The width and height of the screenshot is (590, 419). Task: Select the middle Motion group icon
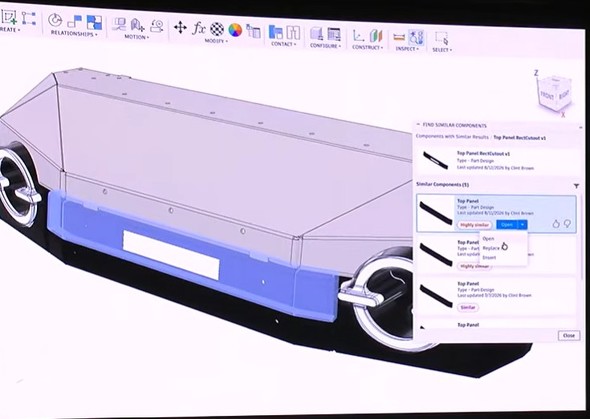pos(137,26)
